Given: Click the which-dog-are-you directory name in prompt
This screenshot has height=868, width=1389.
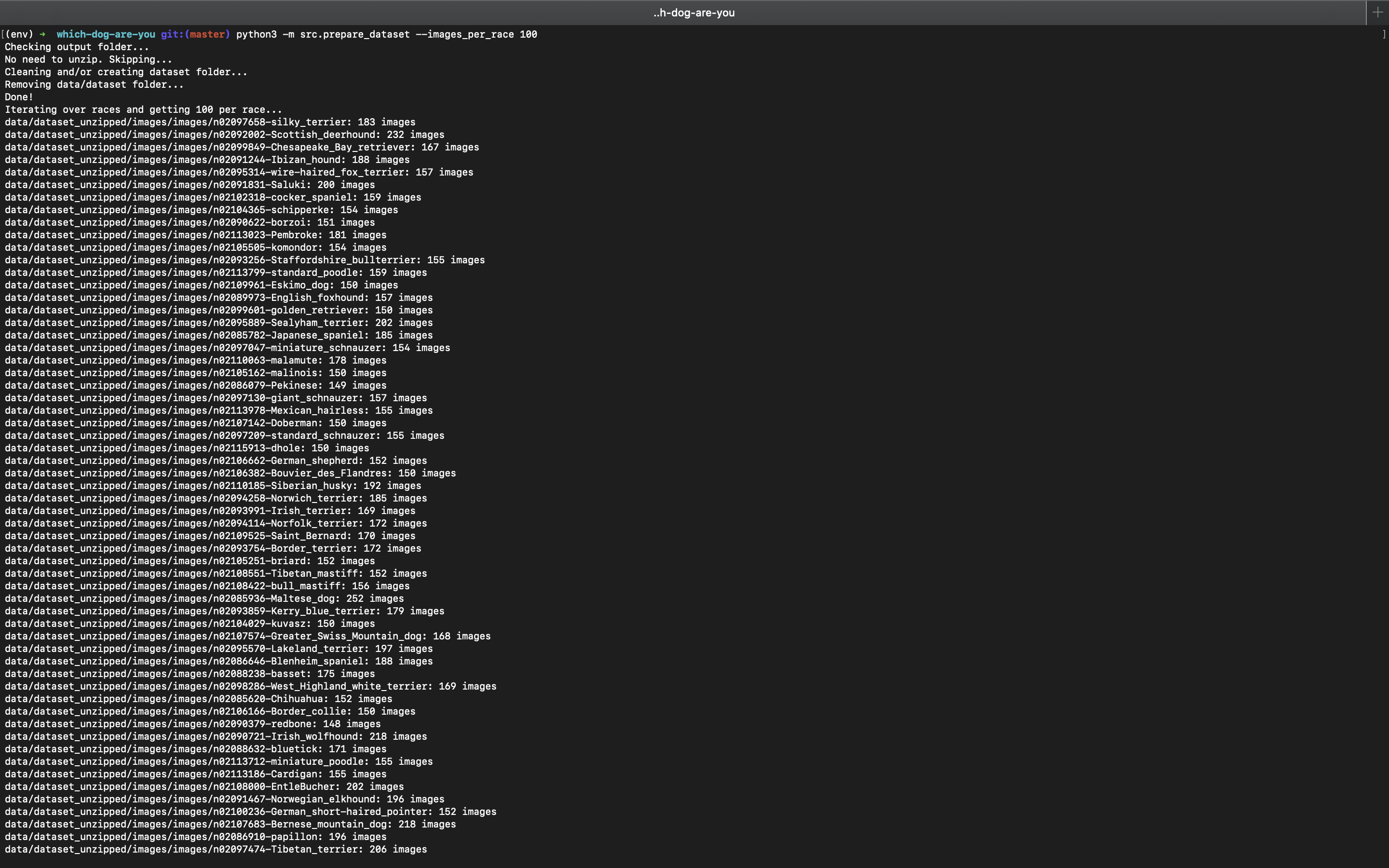Looking at the screenshot, I should click(x=106, y=34).
